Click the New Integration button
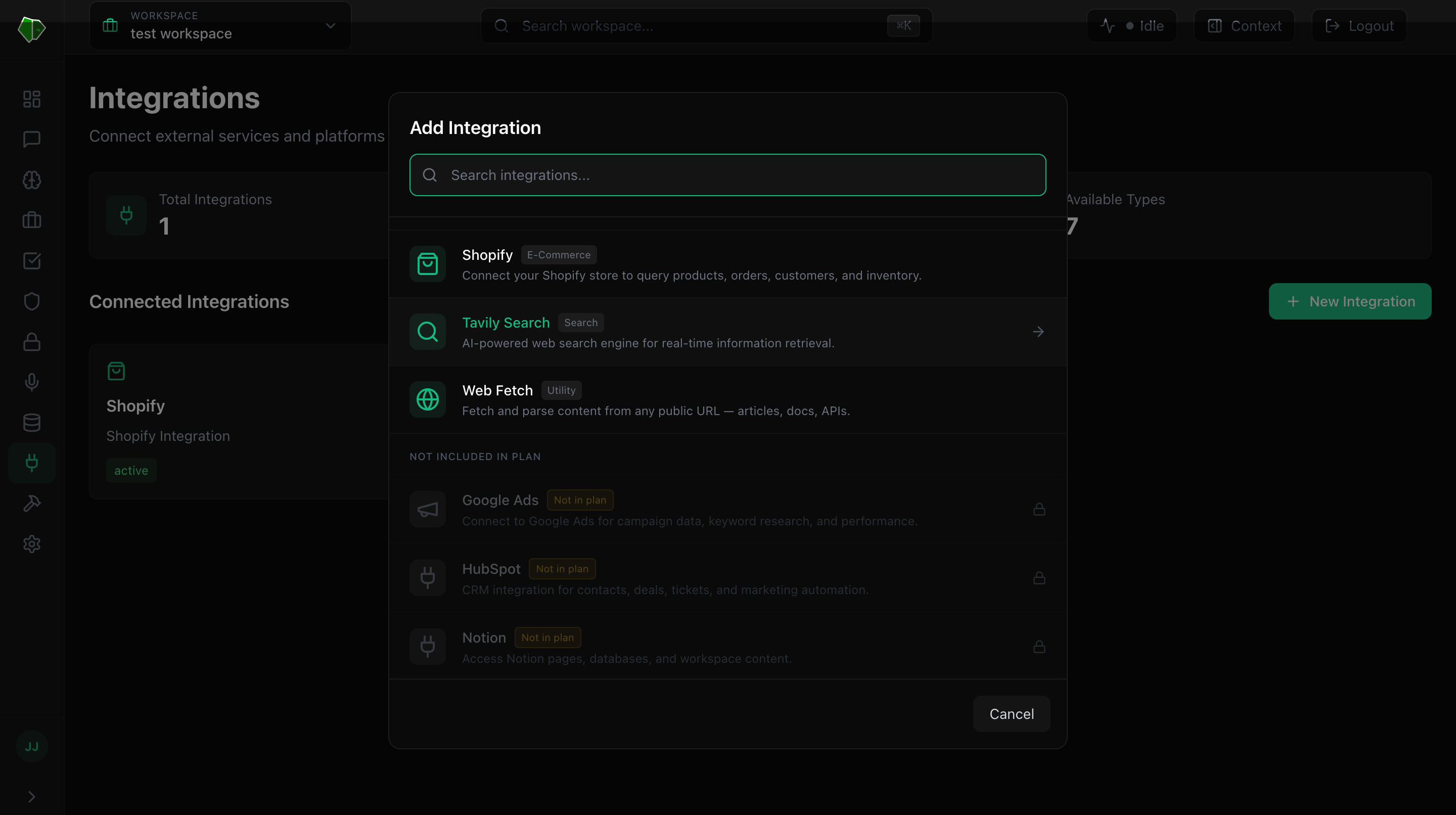 click(x=1350, y=301)
